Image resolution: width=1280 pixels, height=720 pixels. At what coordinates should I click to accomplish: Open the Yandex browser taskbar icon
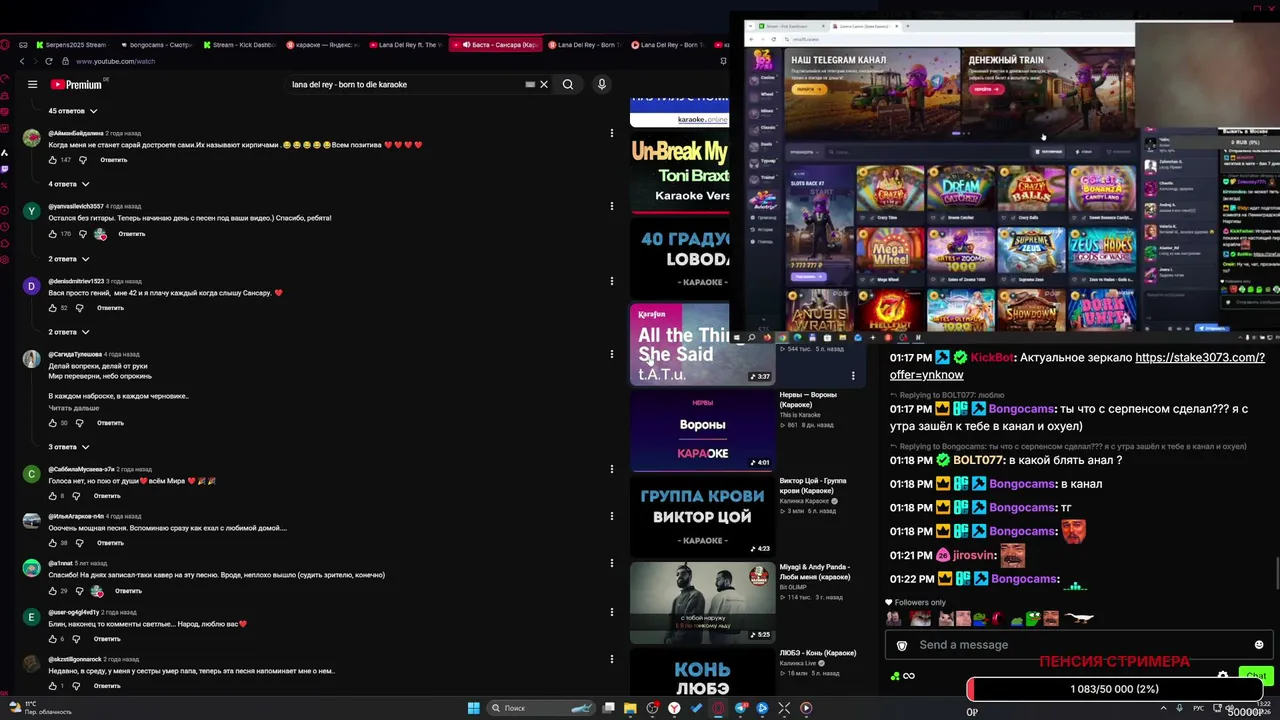(x=675, y=708)
